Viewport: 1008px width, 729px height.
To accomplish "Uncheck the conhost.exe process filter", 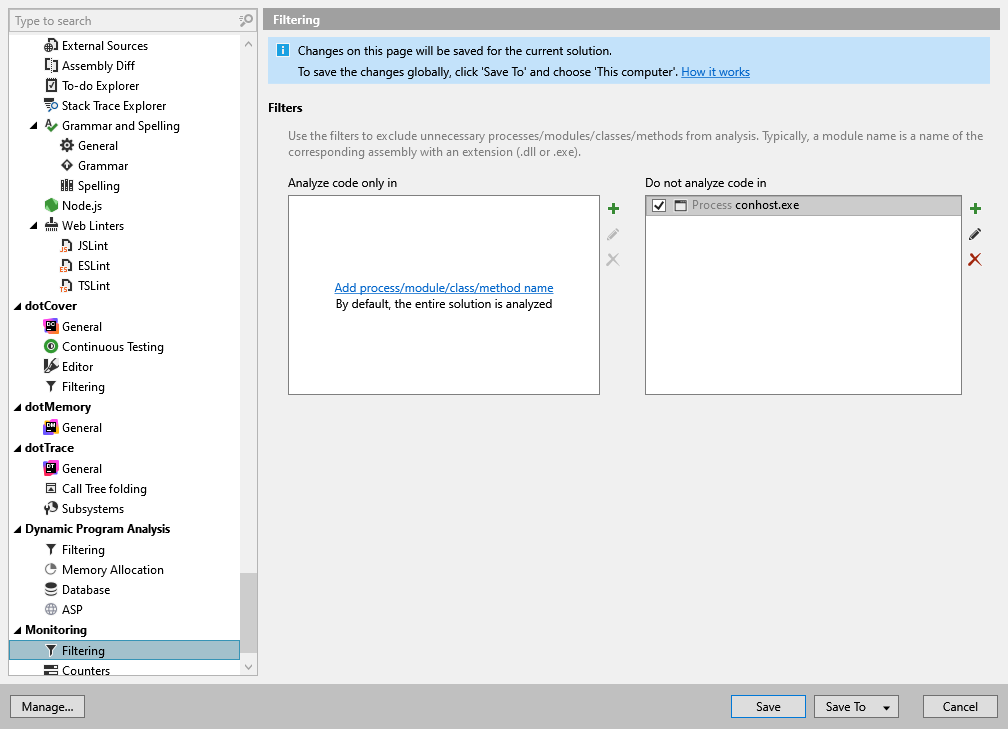I will [659, 205].
